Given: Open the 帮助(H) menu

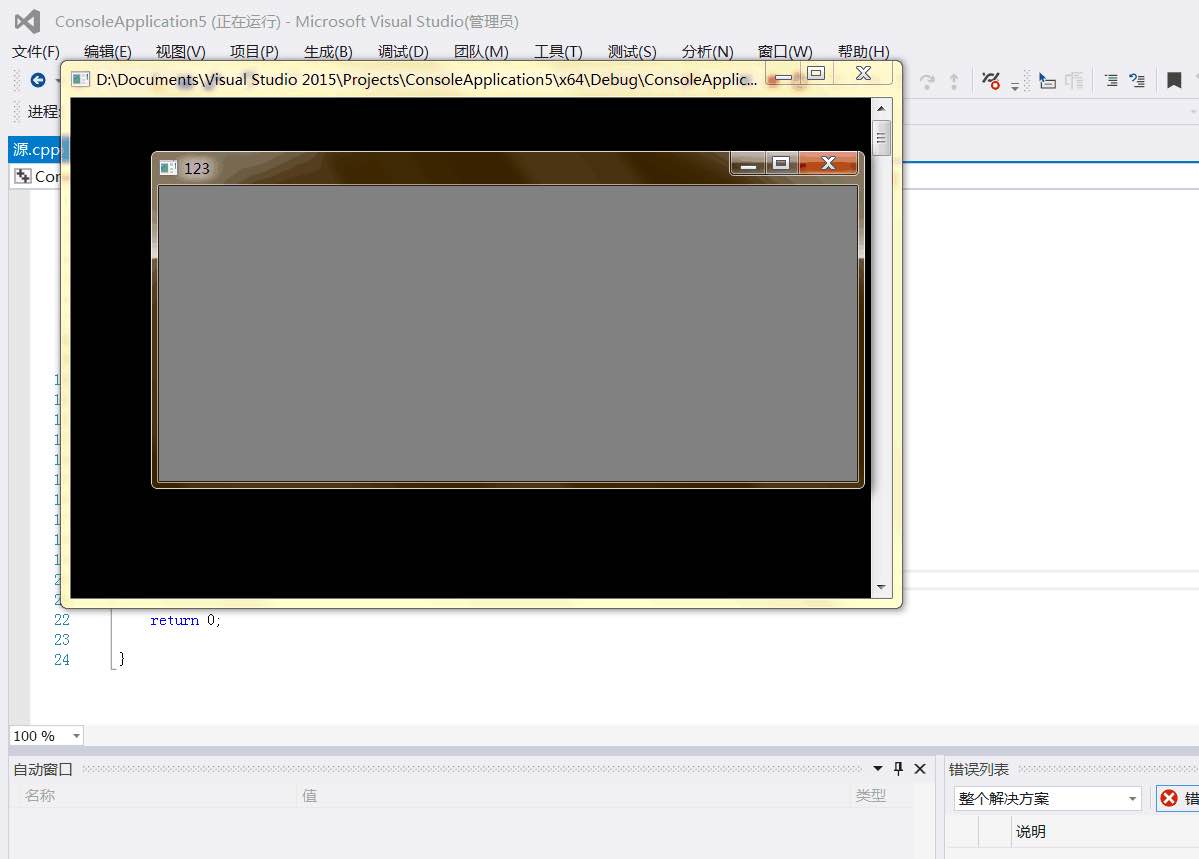Looking at the screenshot, I should click(863, 51).
